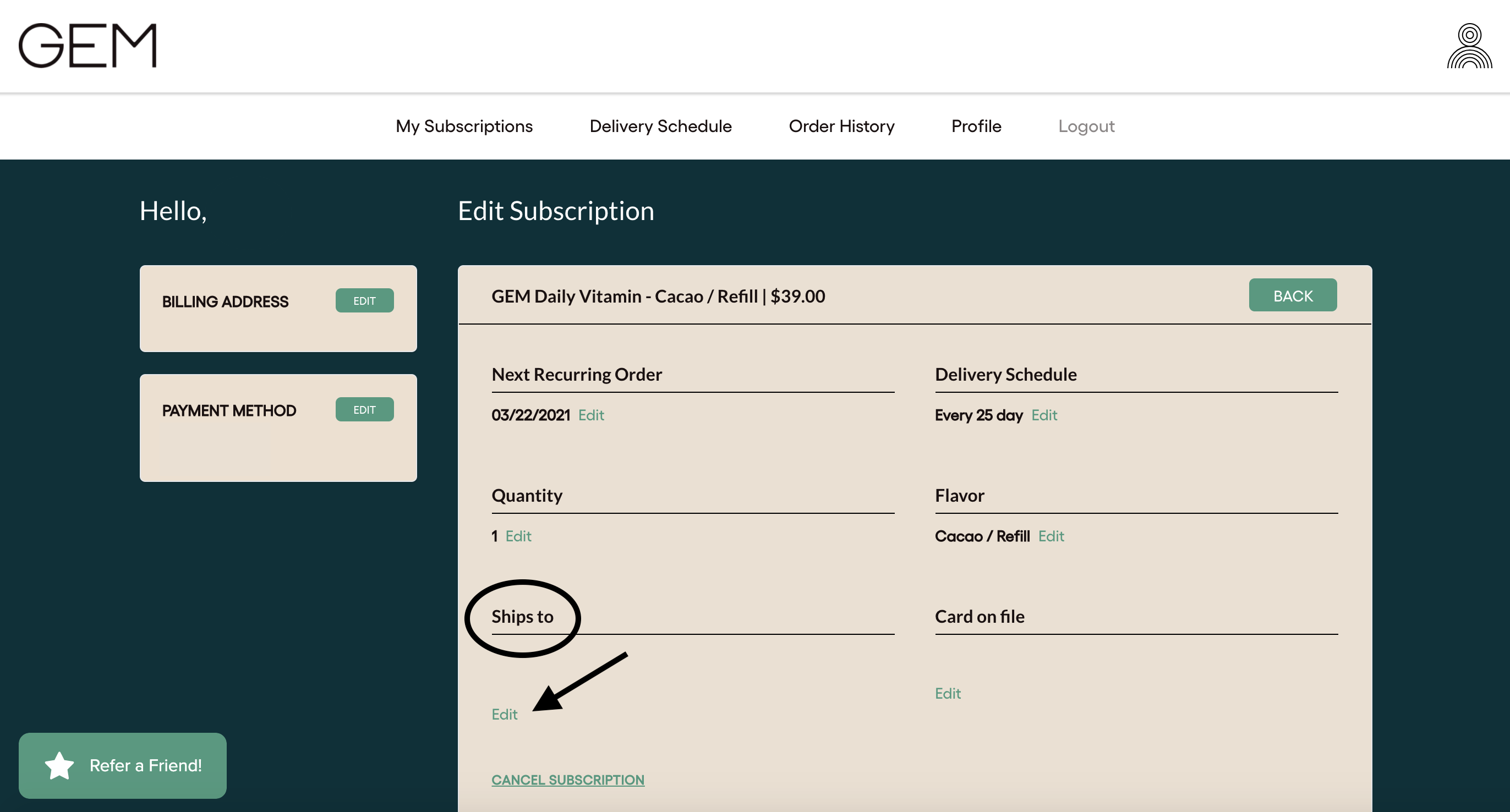The width and height of the screenshot is (1510, 812).
Task: Open My Subscriptions tab
Action: (x=464, y=126)
